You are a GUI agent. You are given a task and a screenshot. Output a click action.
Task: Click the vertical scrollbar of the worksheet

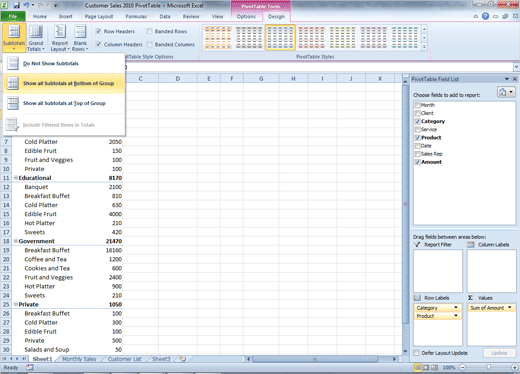[x=405, y=204]
